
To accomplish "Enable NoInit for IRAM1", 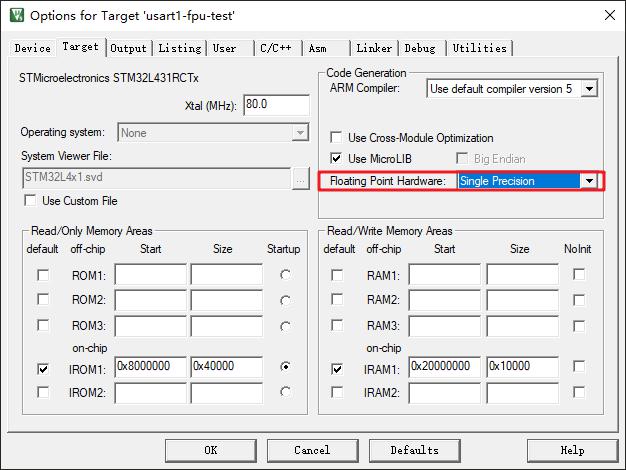I will click(578, 366).
